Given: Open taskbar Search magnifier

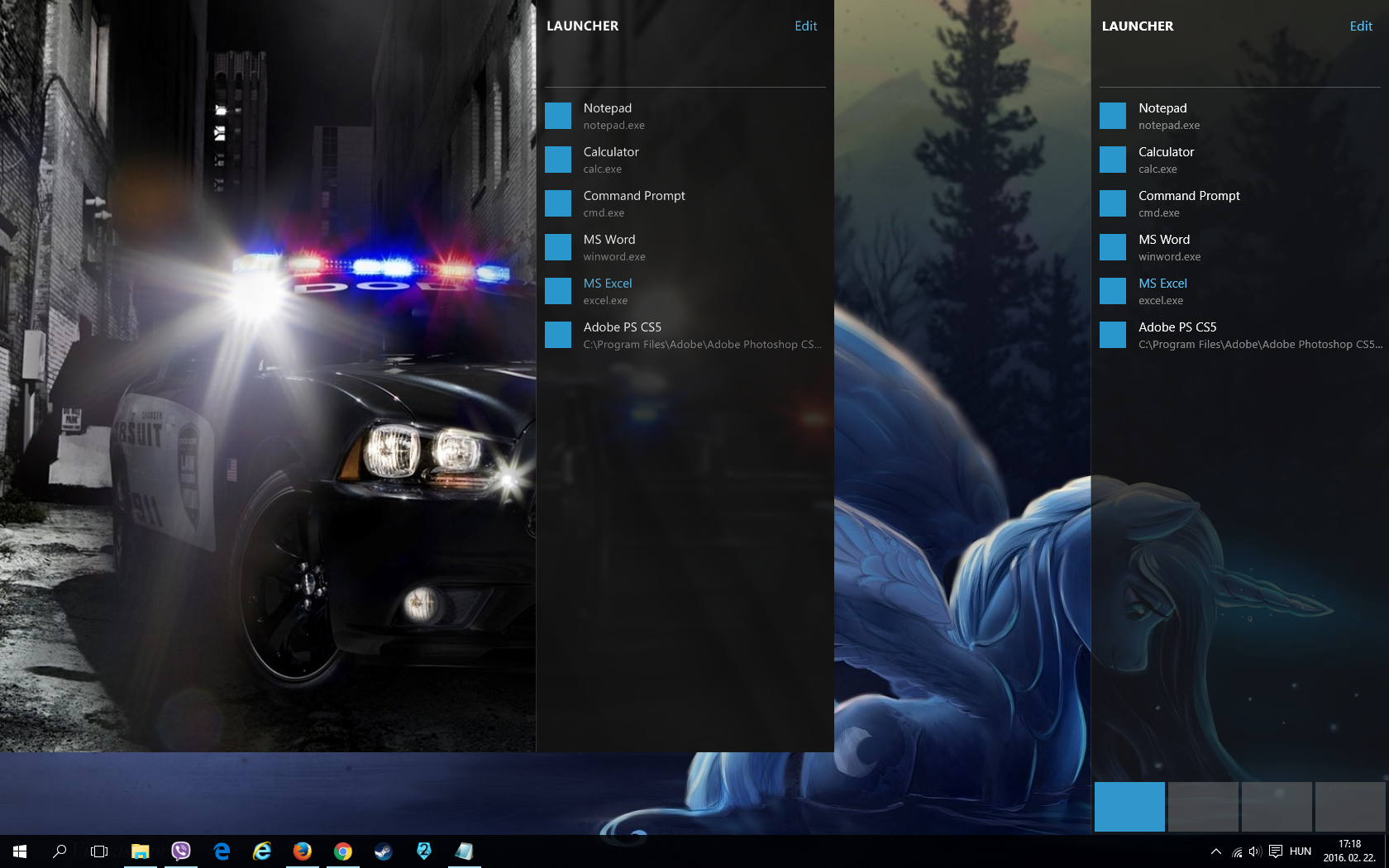Looking at the screenshot, I should (x=60, y=851).
